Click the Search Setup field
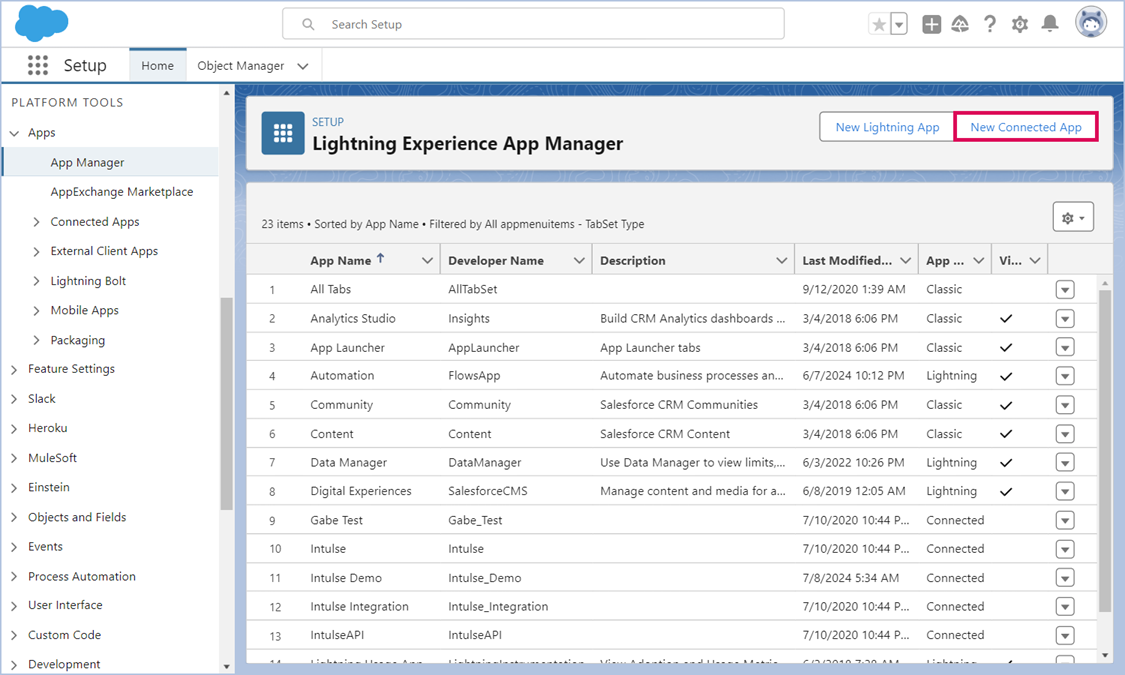The image size is (1125, 675). click(x=533, y=24)
